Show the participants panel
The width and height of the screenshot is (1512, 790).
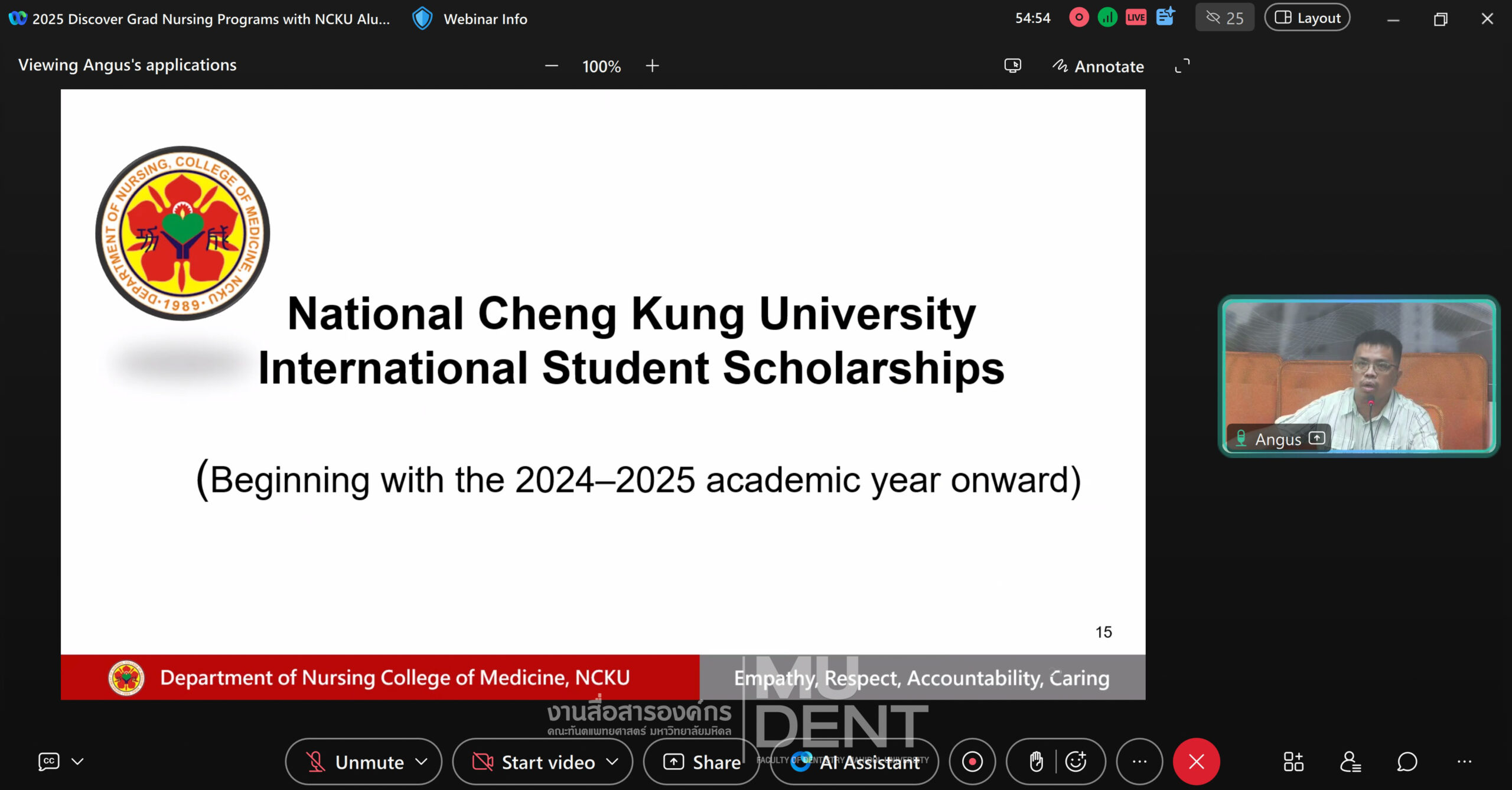1350,762
